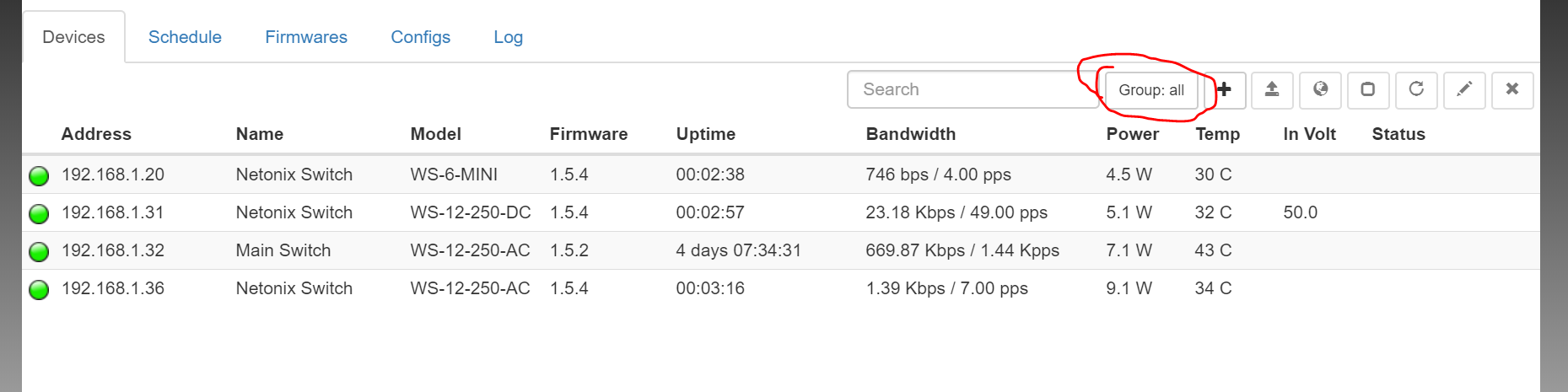The height and width of the screenshot is (392, 1568).
Task: Click the pencil edit icon
Action: click(1464, 89)
